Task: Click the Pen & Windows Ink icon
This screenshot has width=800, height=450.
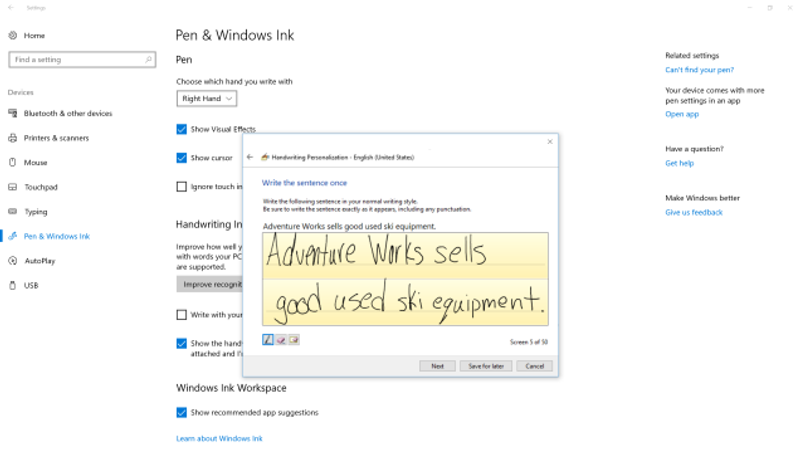Action: click(x=13, y=236)
